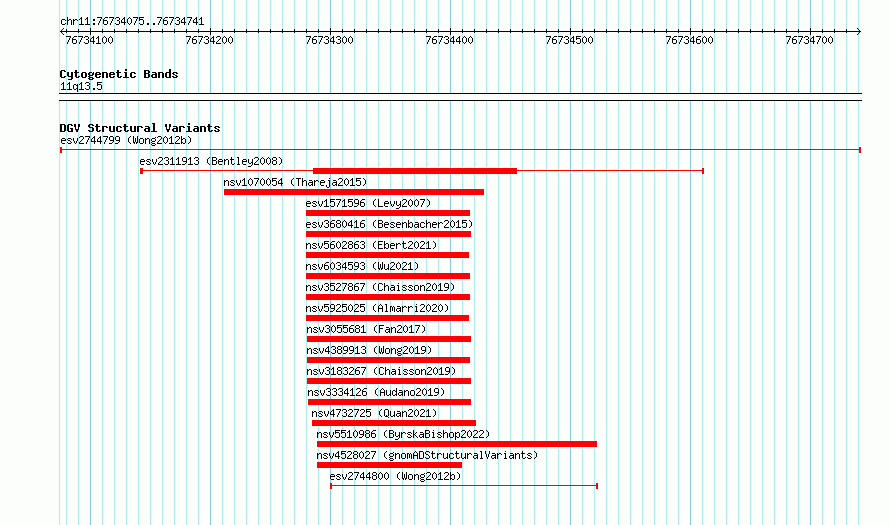Click nsv3527867 (Chaisson2019) label
Image resolution: width=890 pixels, height=525 pixels.
[x=380, y=287]
